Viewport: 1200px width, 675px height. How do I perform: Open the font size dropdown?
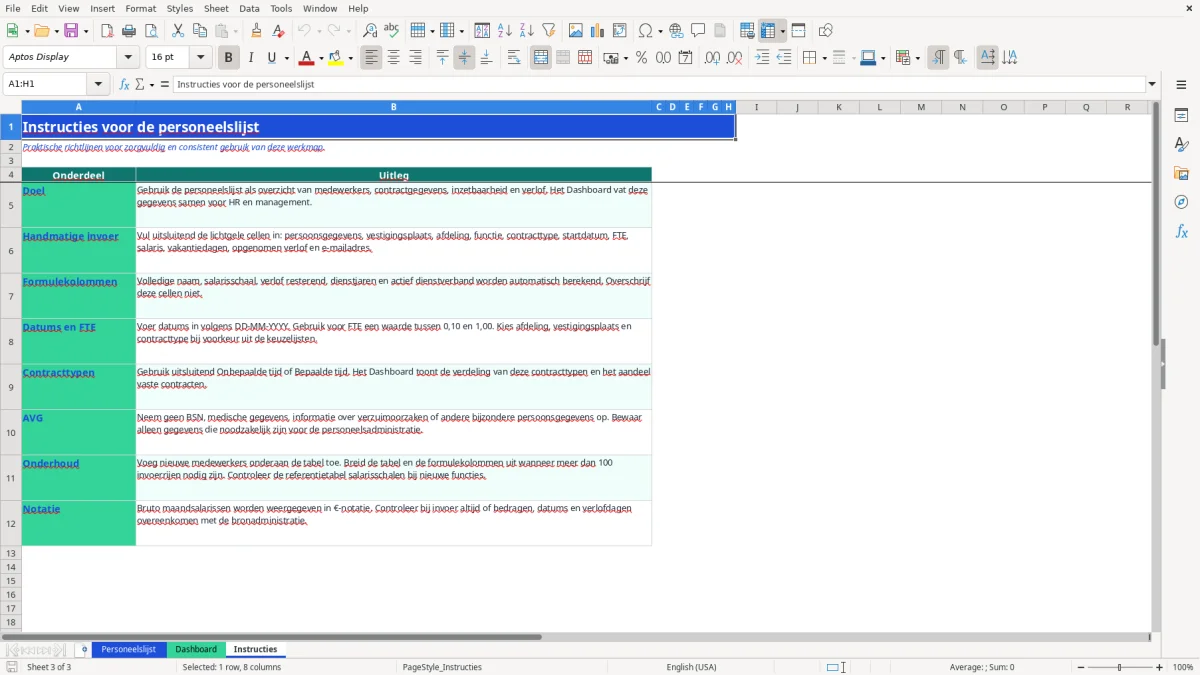pos(201,58)
